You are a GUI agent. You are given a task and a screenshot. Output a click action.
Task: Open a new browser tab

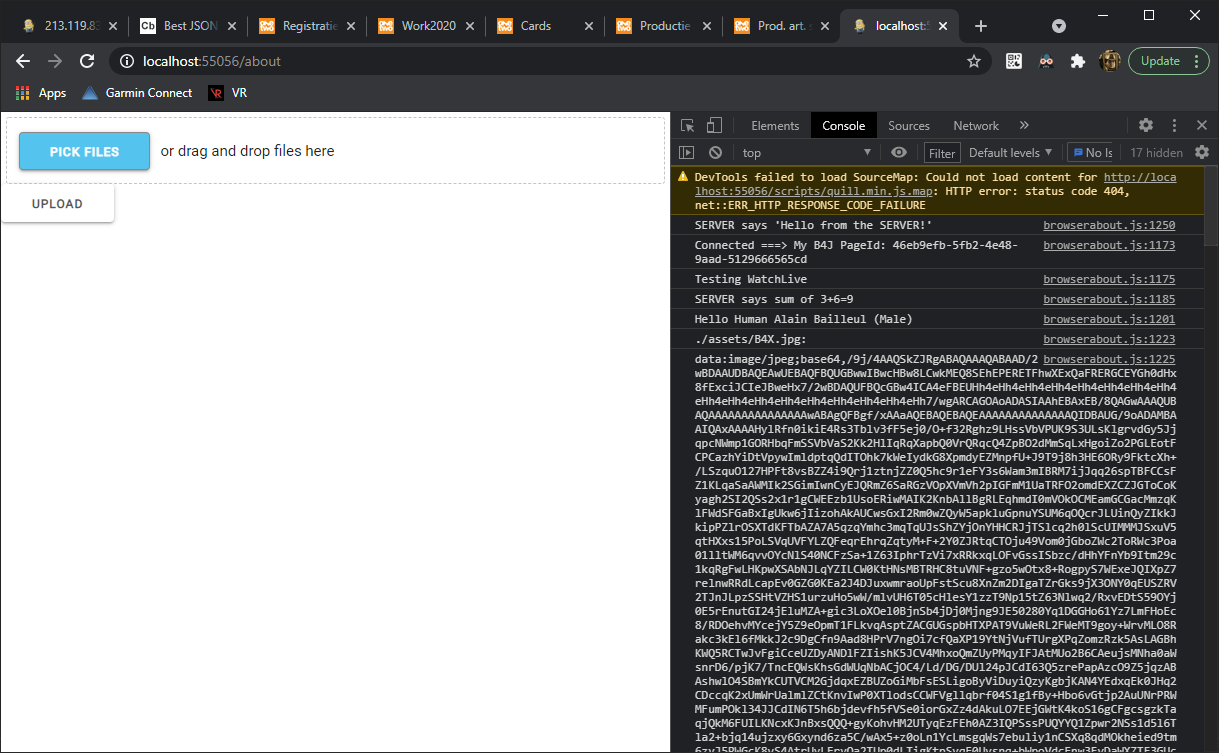click(x=981, y=26)
